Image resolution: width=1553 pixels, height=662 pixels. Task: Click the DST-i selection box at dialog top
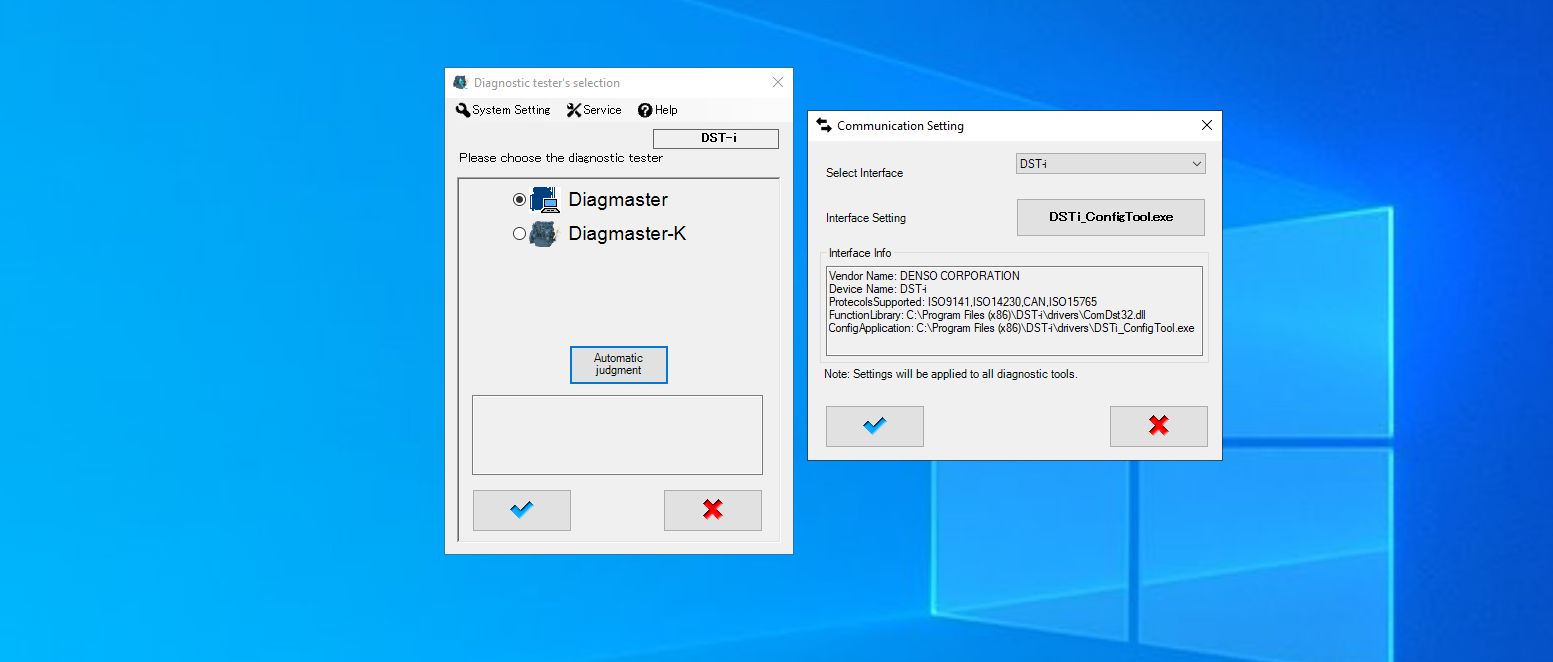point(714,138)
